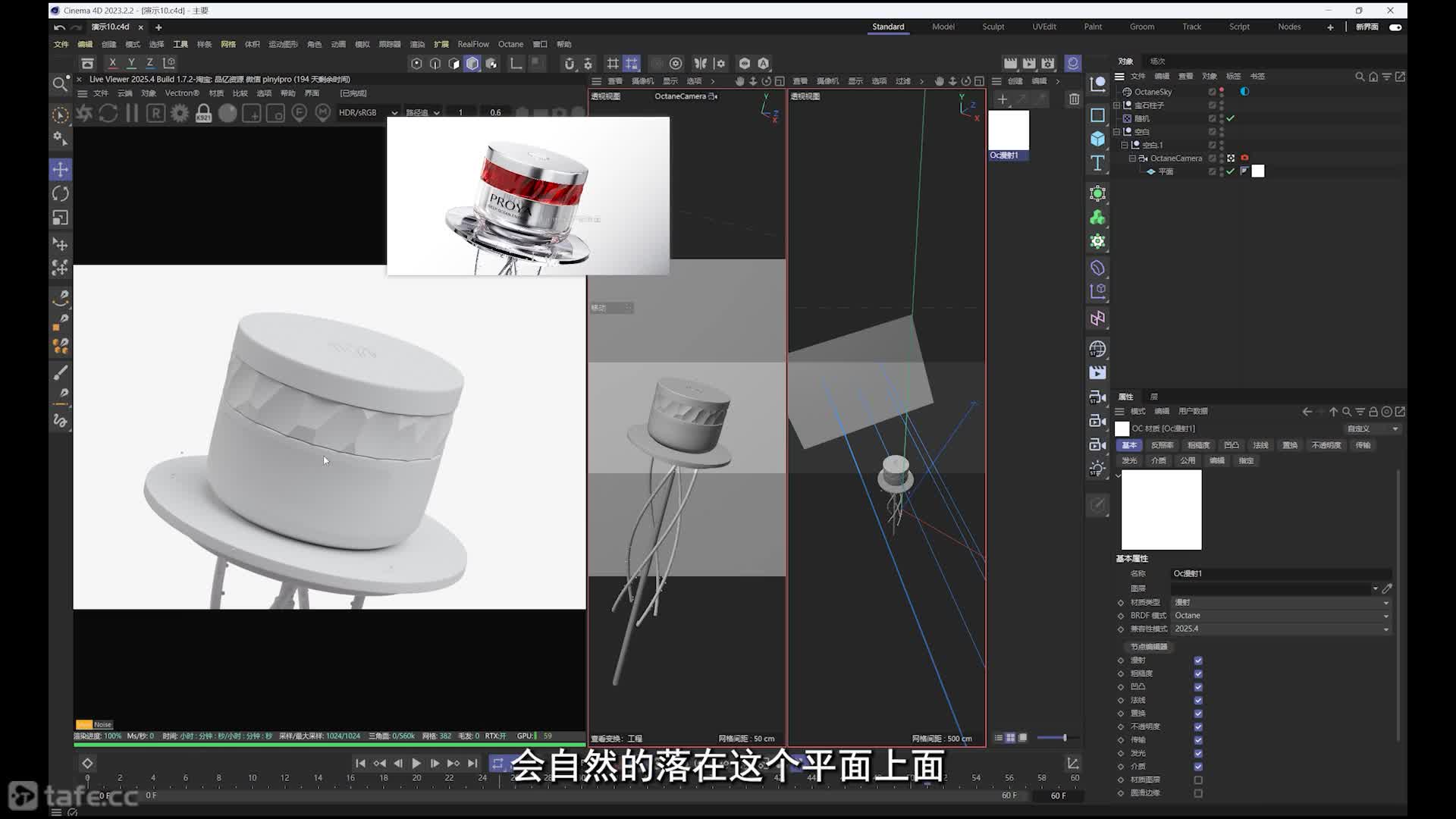1456x819 pixels.
Task: Uncheck the 粗糙度 checkbox
Action: (1198, 673)
